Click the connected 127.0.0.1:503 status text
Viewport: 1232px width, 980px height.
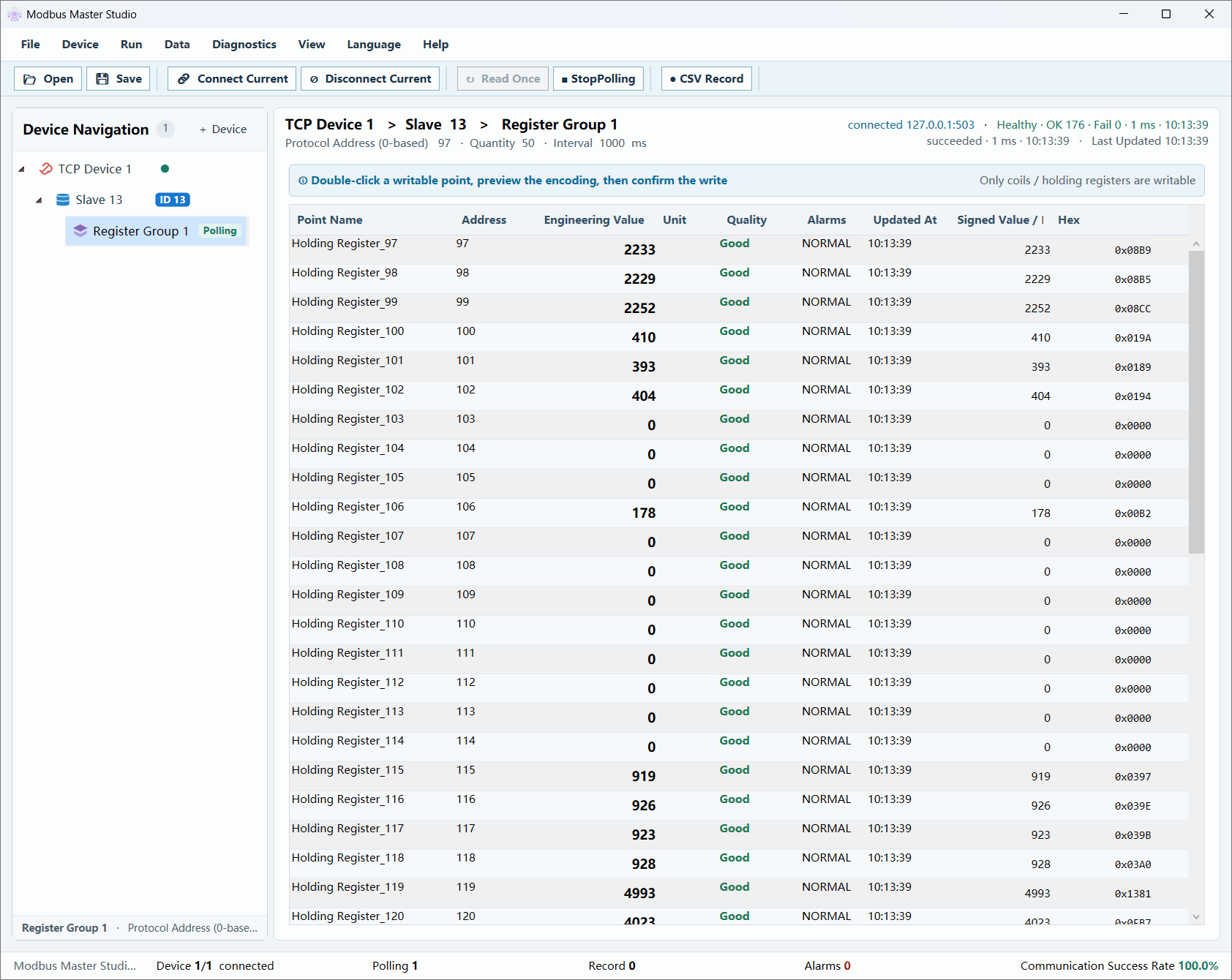[911, 125]
